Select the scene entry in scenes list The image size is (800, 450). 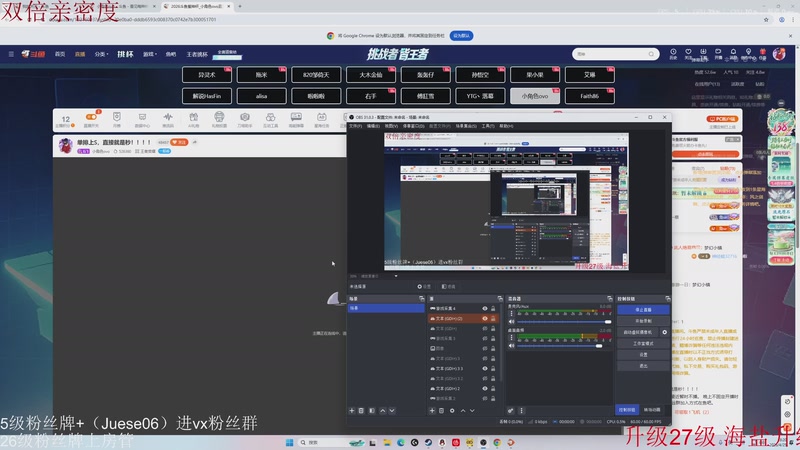coord(386,308)
